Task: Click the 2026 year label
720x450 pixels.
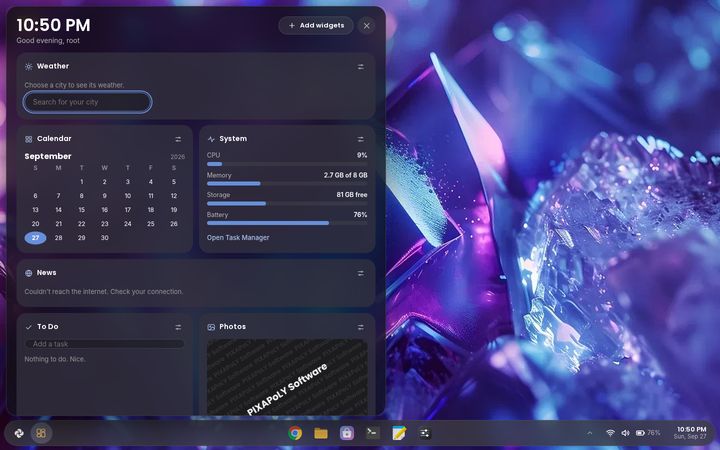Action: [x=178, y=157]
